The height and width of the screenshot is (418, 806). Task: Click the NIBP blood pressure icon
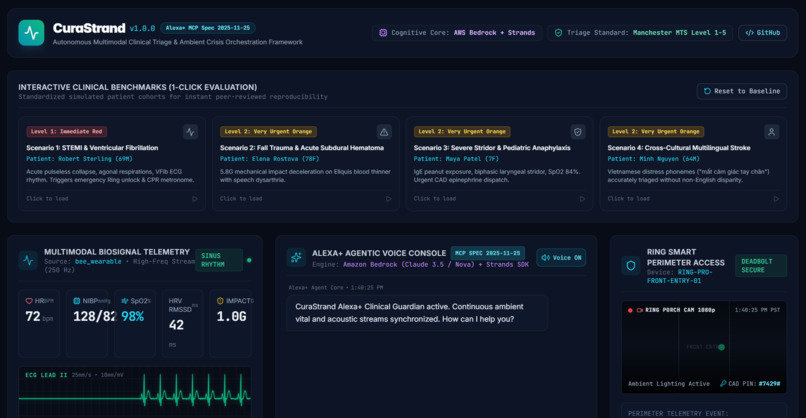coord(77,301)
